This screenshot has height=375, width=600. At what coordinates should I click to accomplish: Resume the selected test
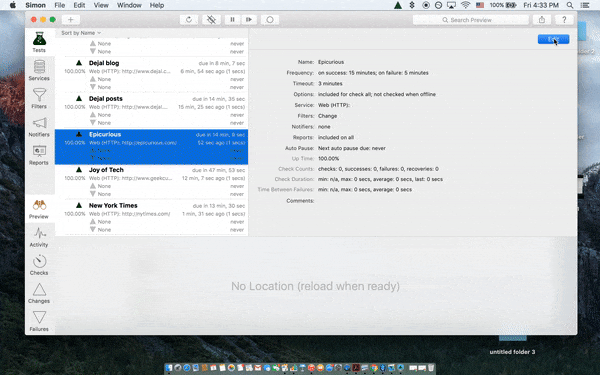[x=249, y=20]
